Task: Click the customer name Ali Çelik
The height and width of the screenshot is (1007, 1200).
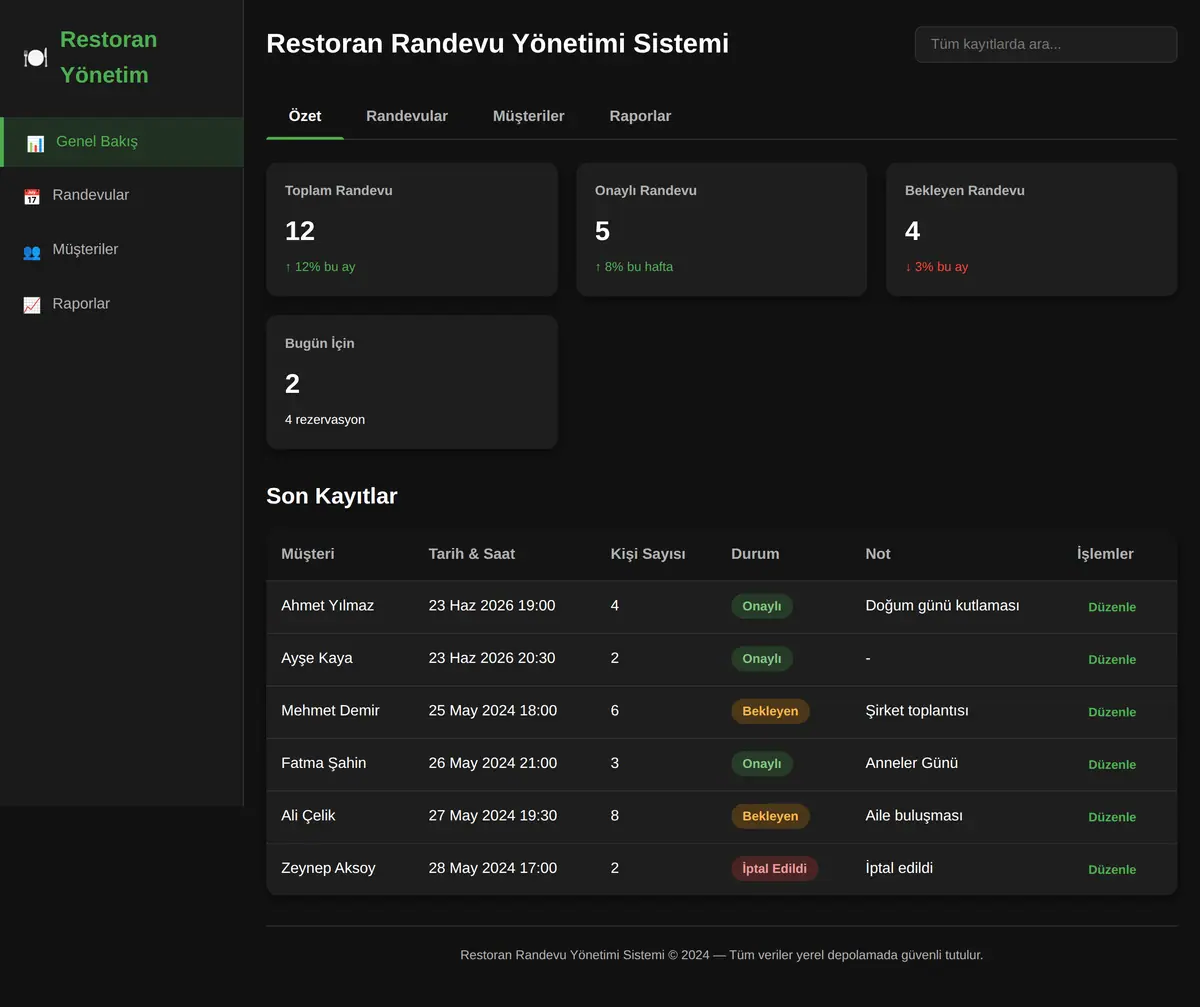Action: [308, 816]
